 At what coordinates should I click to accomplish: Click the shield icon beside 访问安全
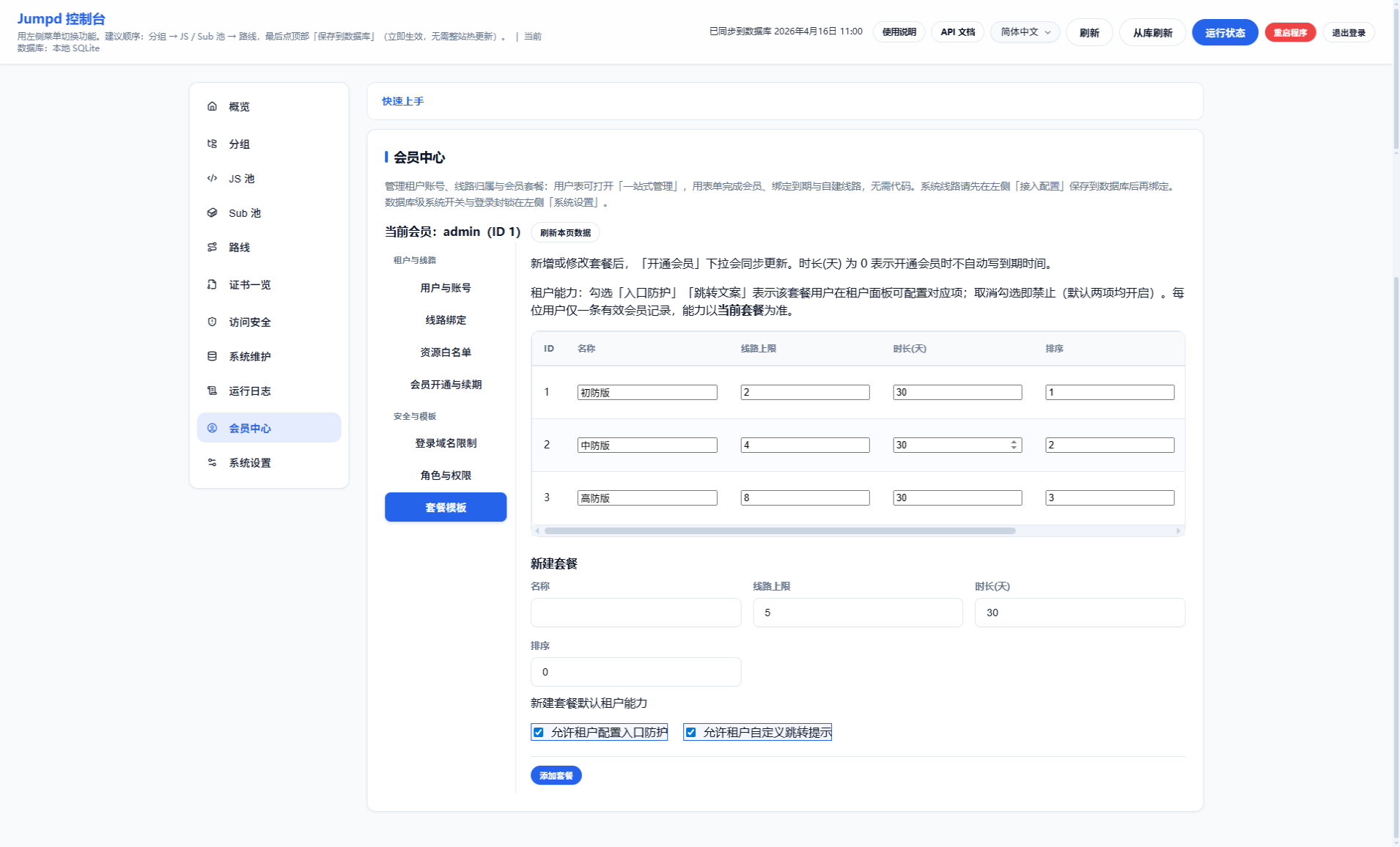coord(212,322)
